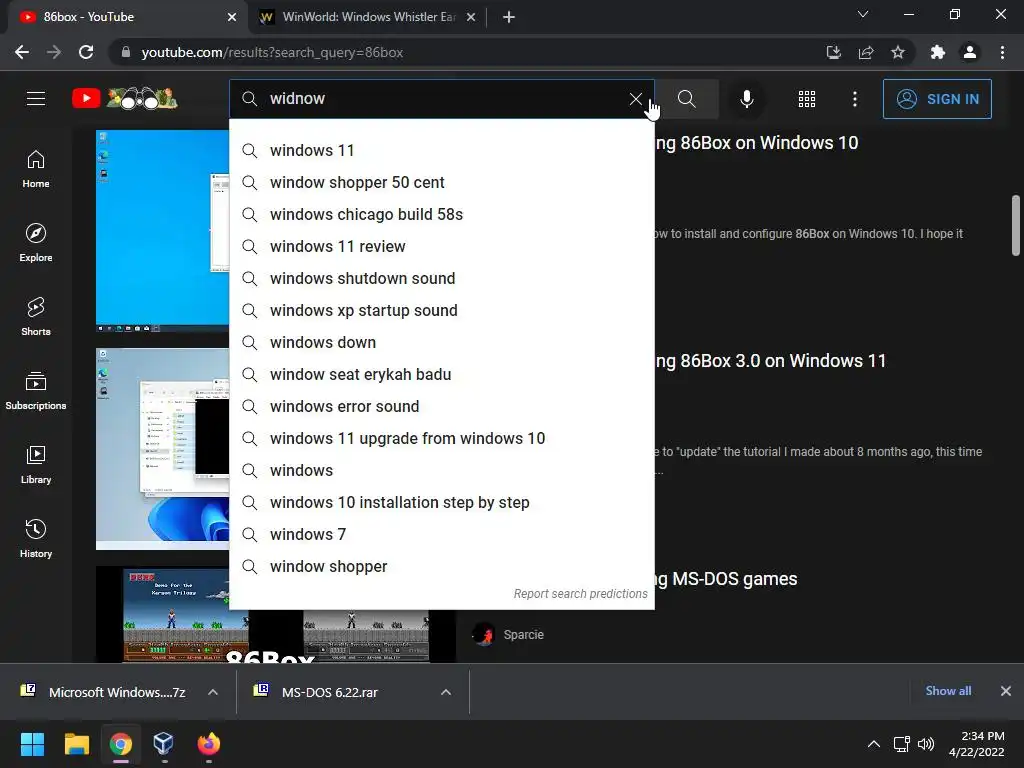Image resolution: width=1024 pixels, height=768 pixels.
Task: Select suggestion "window shopper 50 cent"
Action: pos(441,182)
